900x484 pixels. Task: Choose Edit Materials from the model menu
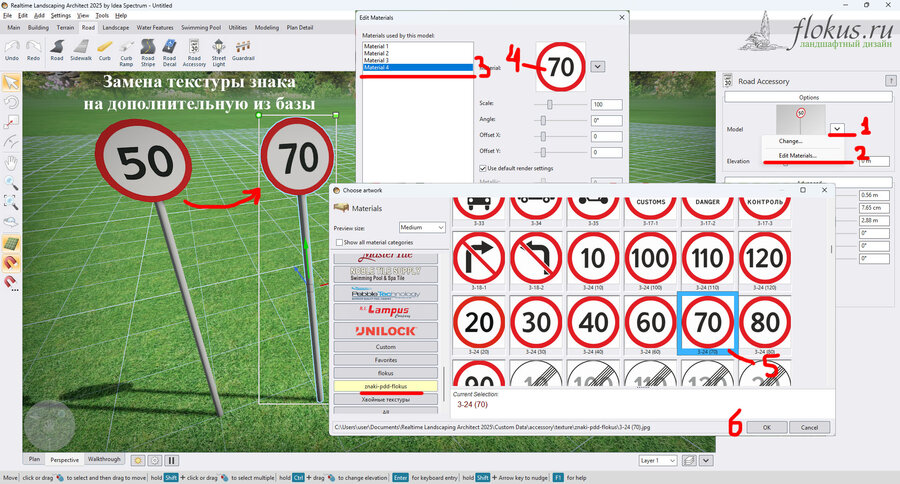coord(797,156)
